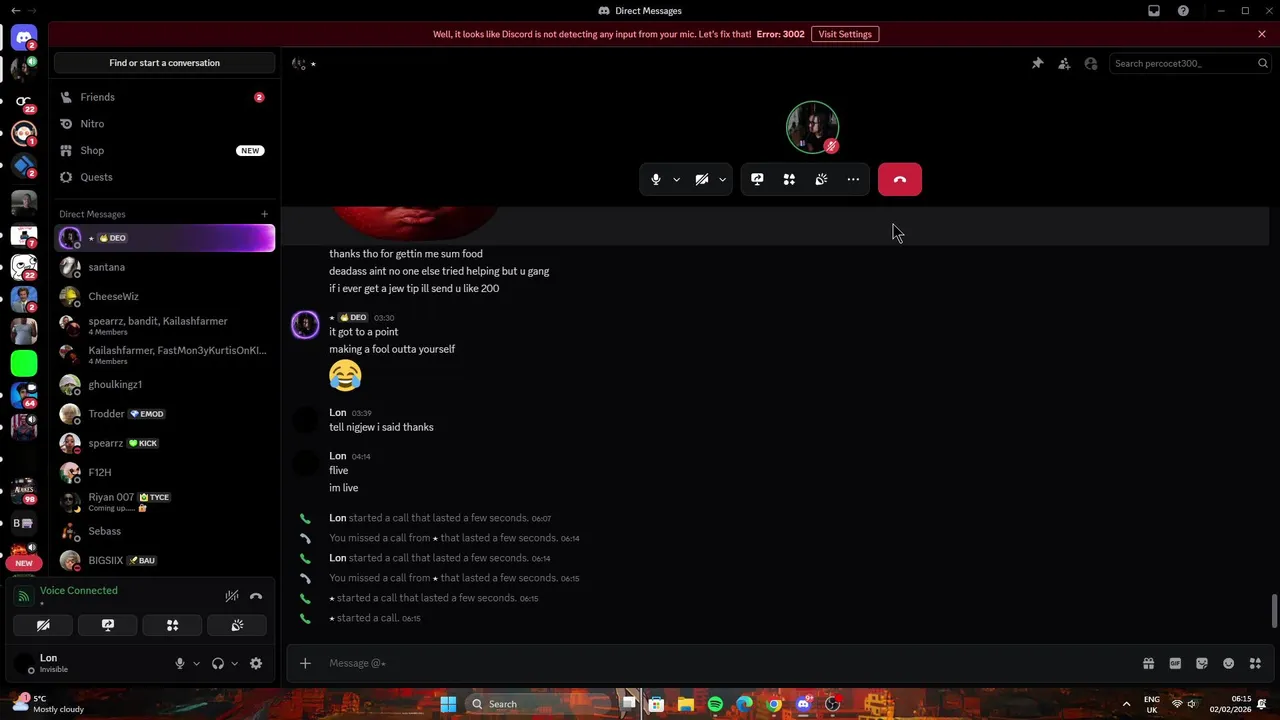The height and width of the screenshot is (720, 1280).
Task: Open DM with CheeseWiz
Action: (164, 296)
